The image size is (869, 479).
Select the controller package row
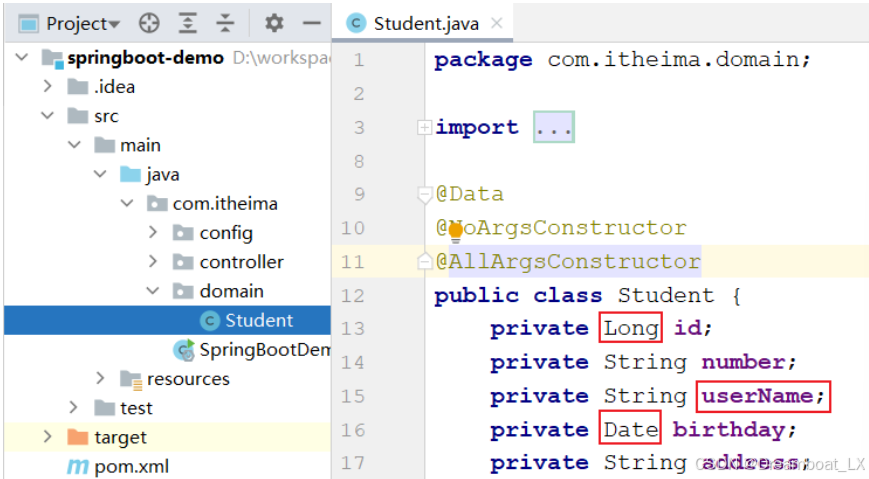[167, 262]
